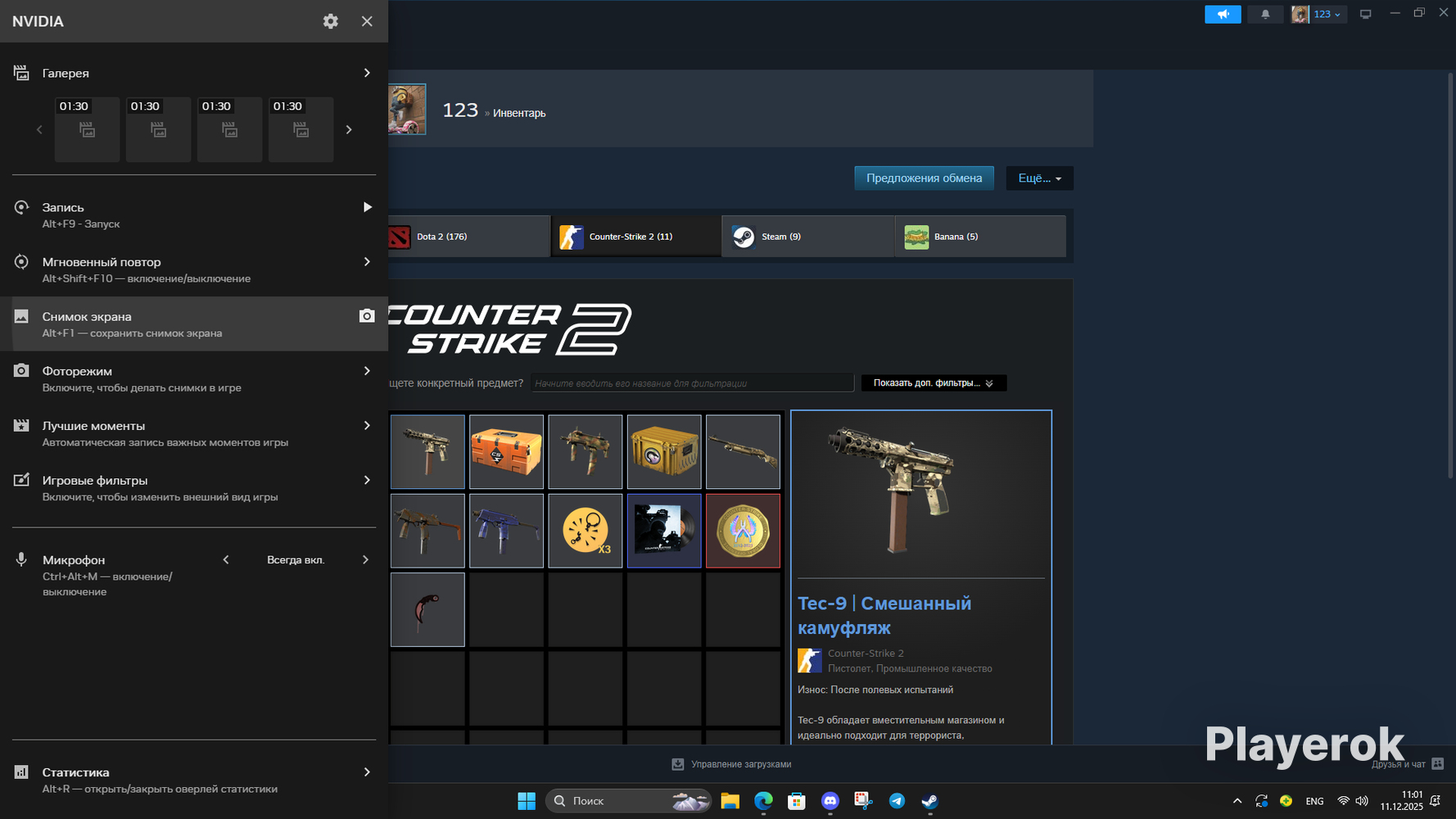Click the Фоторежим camera icon
The image size is (1456, 819).
coord(21,371)
